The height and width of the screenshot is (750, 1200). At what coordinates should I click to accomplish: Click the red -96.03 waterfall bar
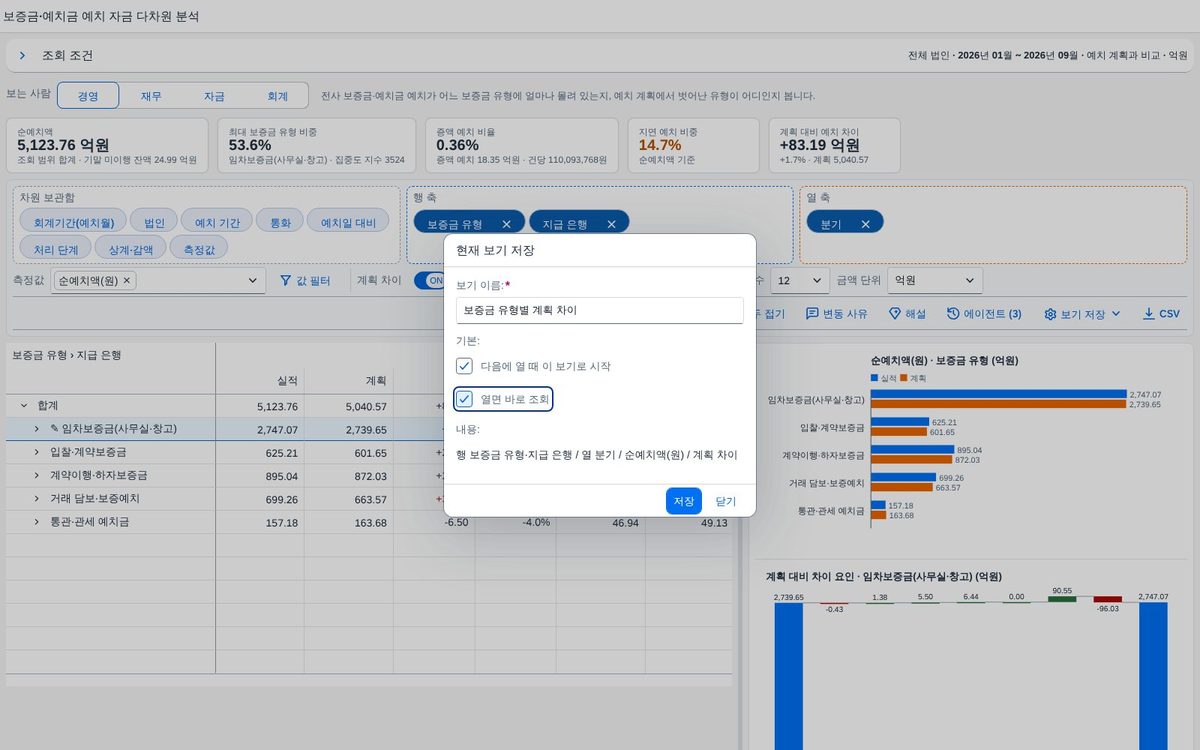click(1107, 599)
